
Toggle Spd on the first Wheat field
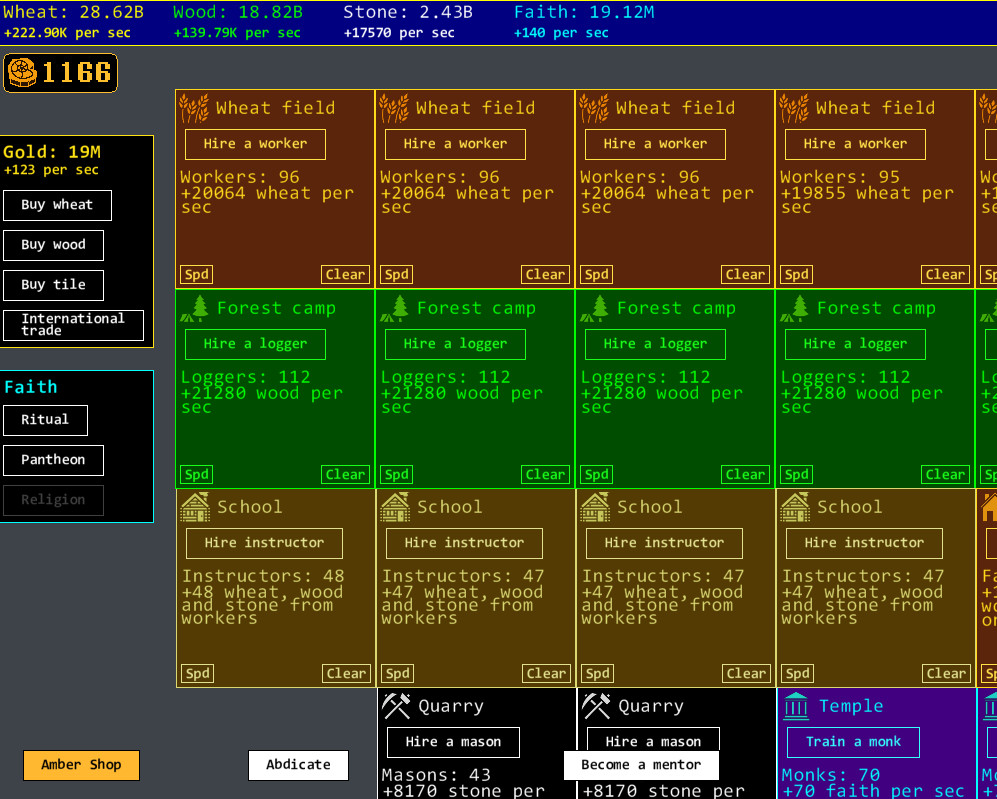click(x=196, y=273)
